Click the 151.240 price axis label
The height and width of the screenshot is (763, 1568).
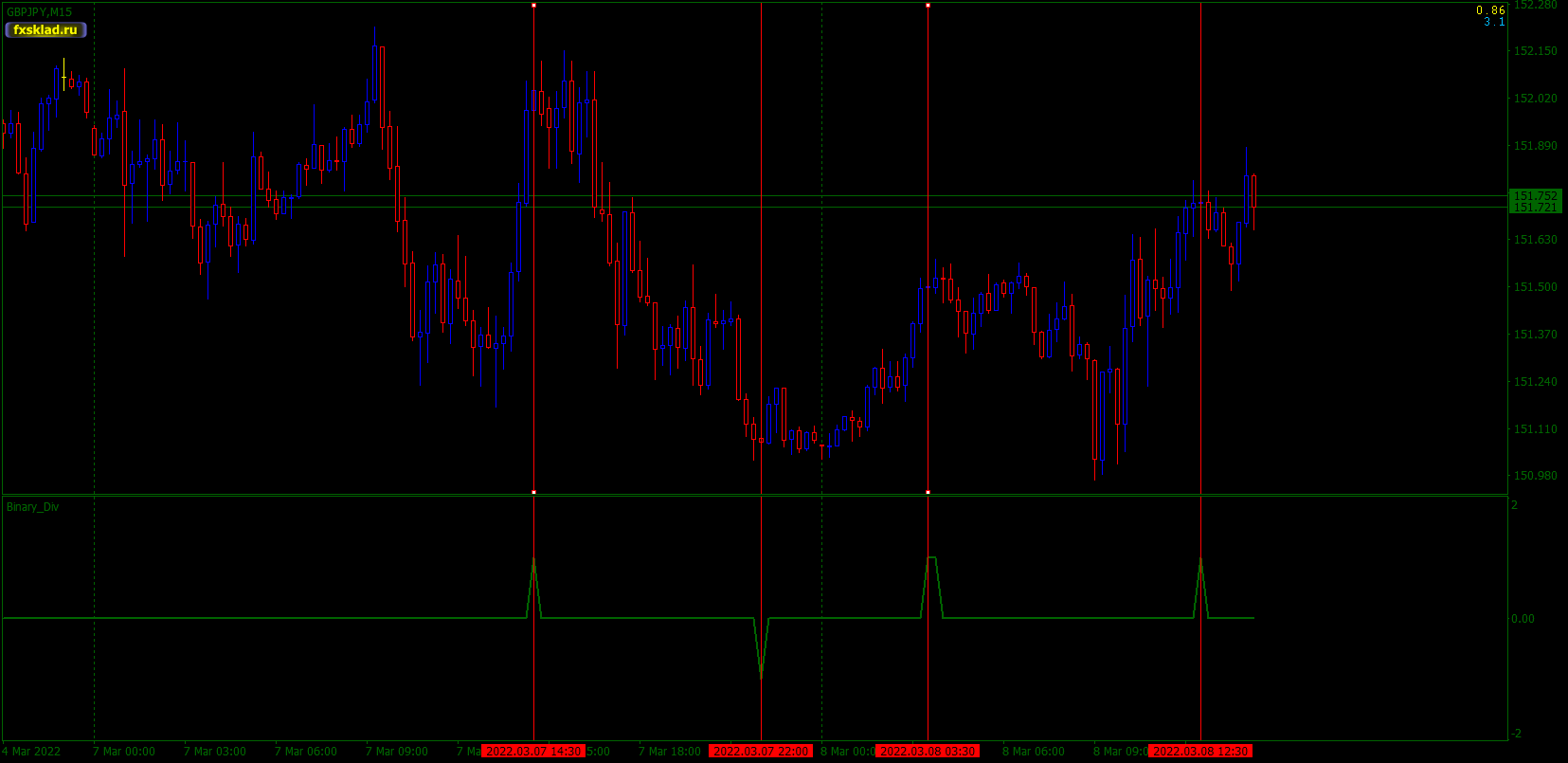click(1535, 382)
